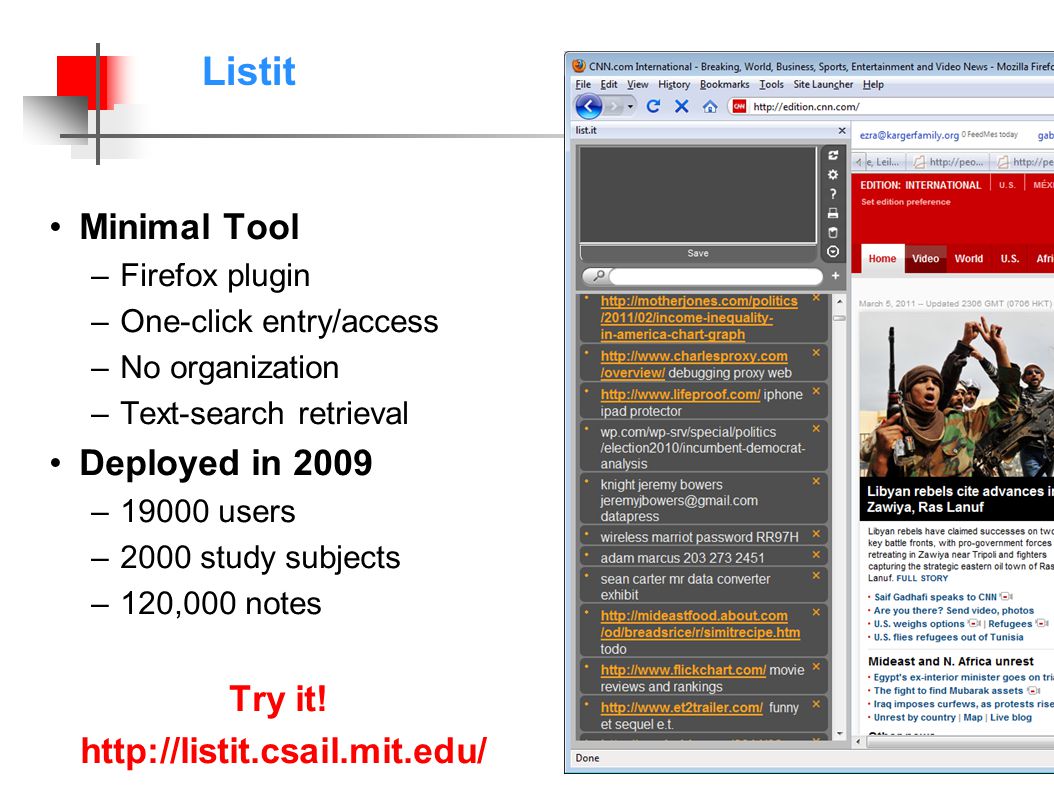Open the charlesproxy.com overview link
Viewport: 1054px width, 790px height.
pos(694,364)
